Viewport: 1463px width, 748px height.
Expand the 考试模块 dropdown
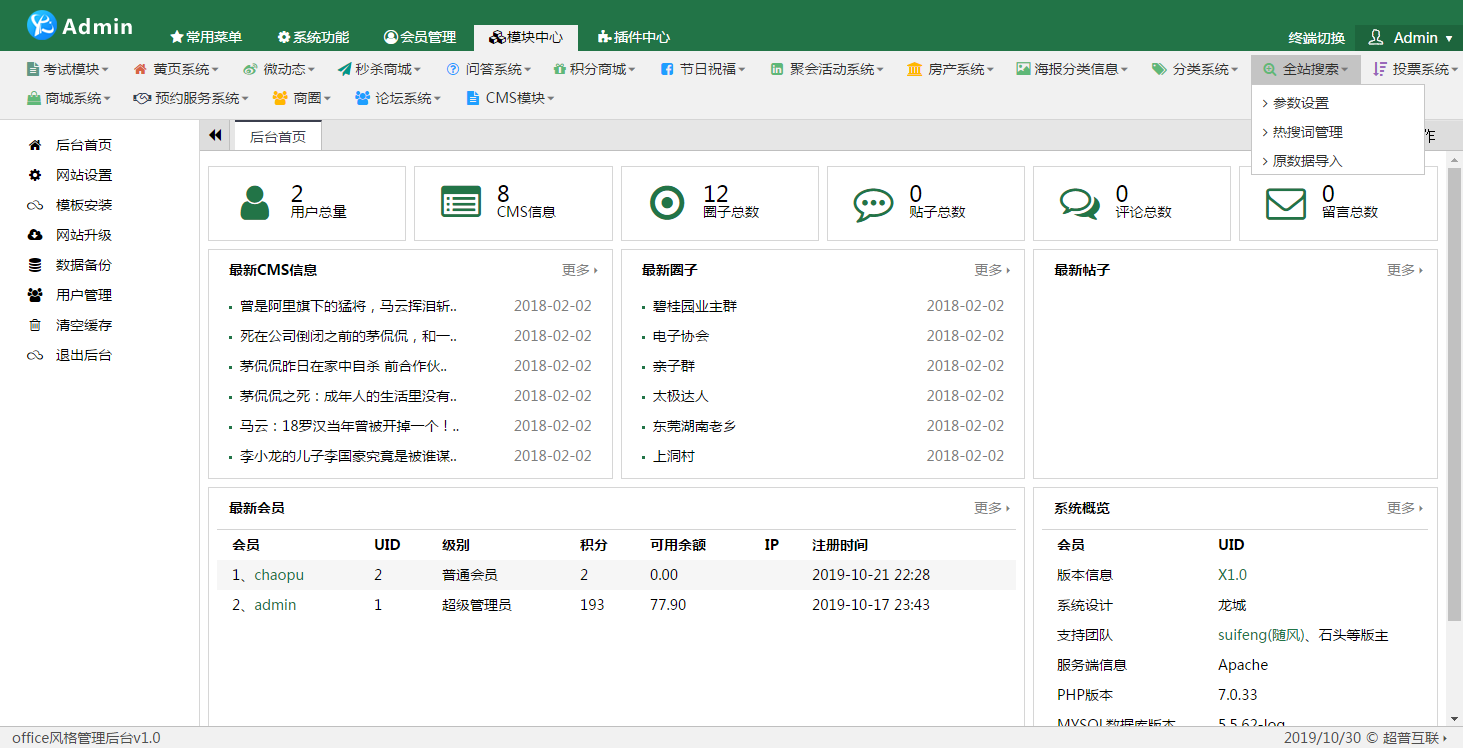(67, 69)
